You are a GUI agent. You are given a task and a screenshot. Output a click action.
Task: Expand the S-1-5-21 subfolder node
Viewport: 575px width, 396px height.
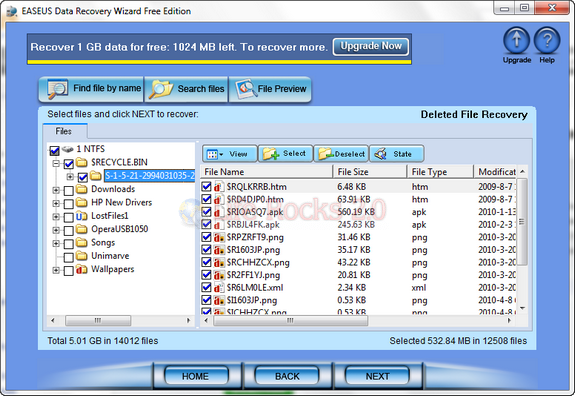70,177
